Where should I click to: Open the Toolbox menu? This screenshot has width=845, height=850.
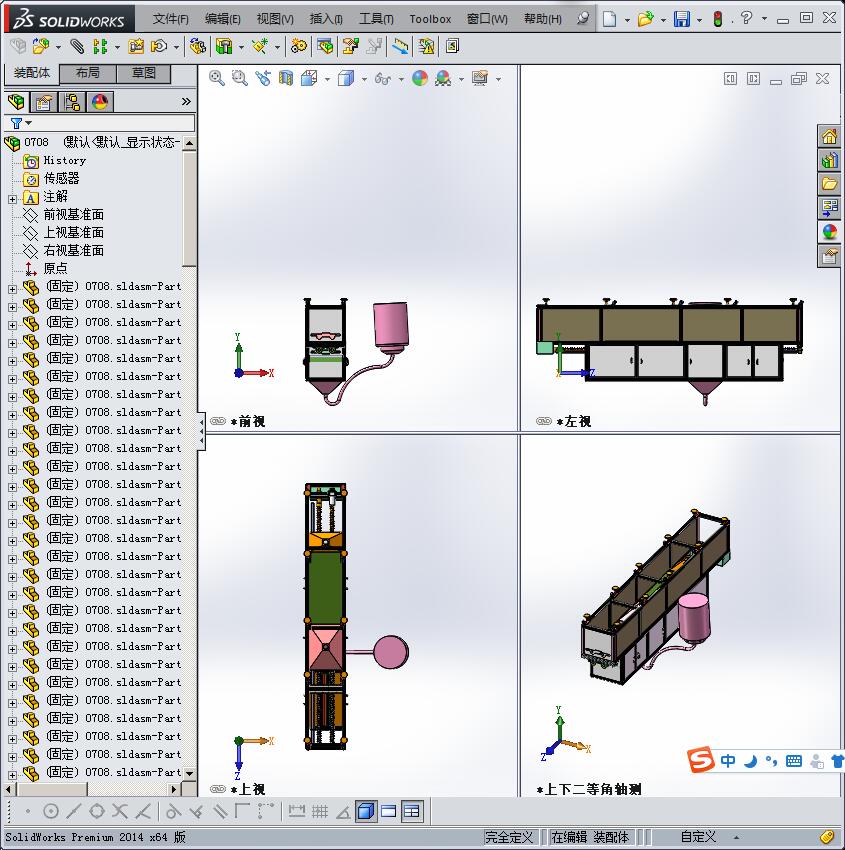430,19
